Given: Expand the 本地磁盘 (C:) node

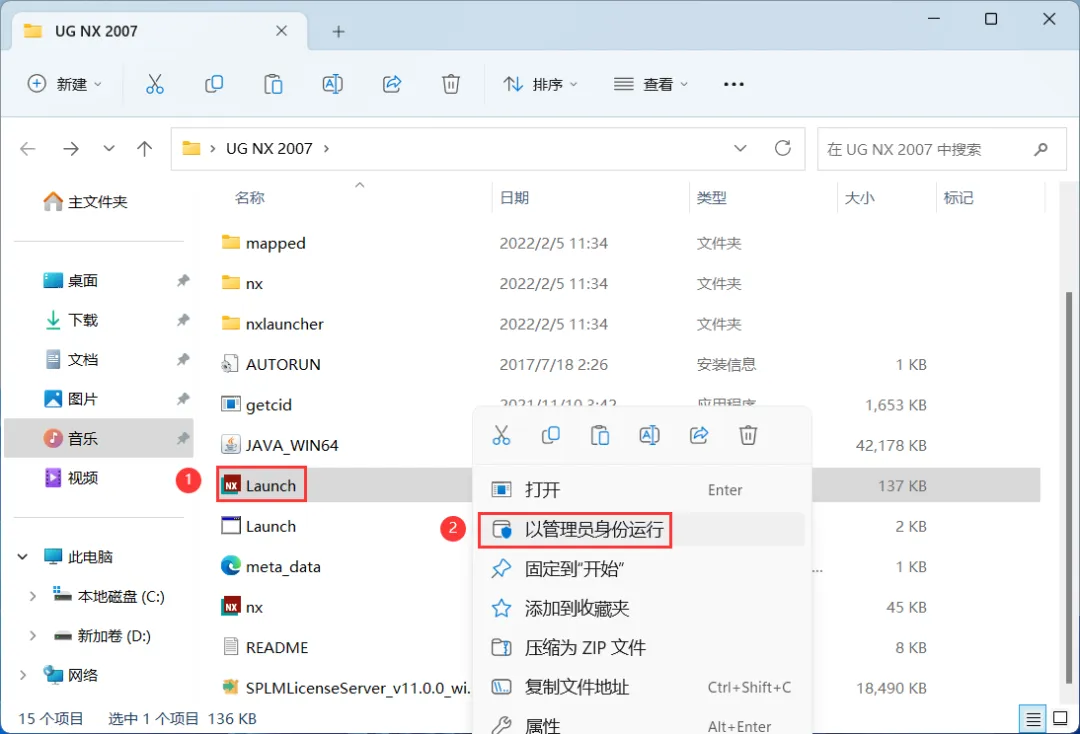Looking at the screenshot, I should [32, 596].
